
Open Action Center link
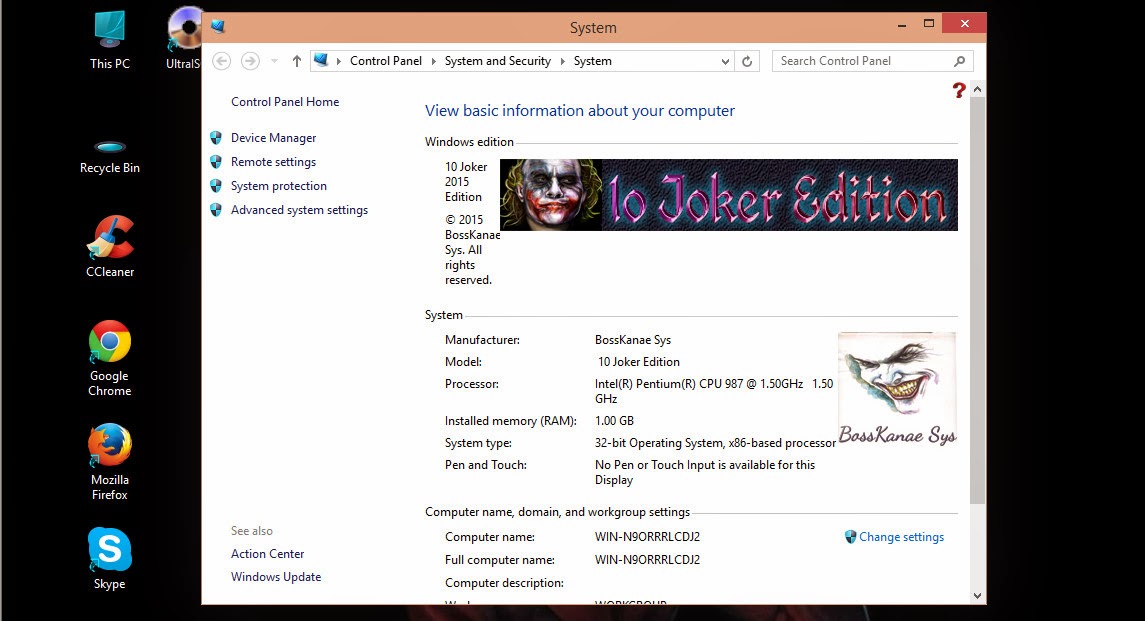(x=267, y=554)
